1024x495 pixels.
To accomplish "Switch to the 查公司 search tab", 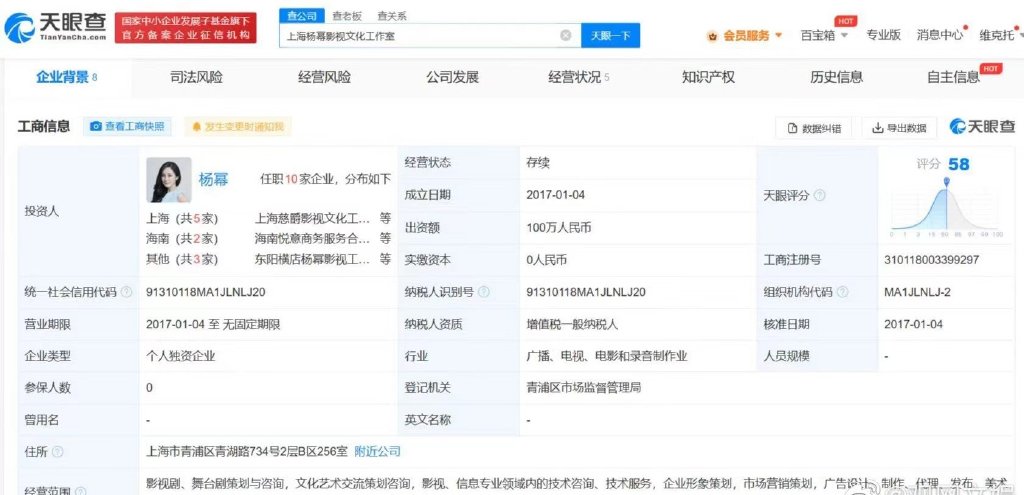I will tap(302, 16).
